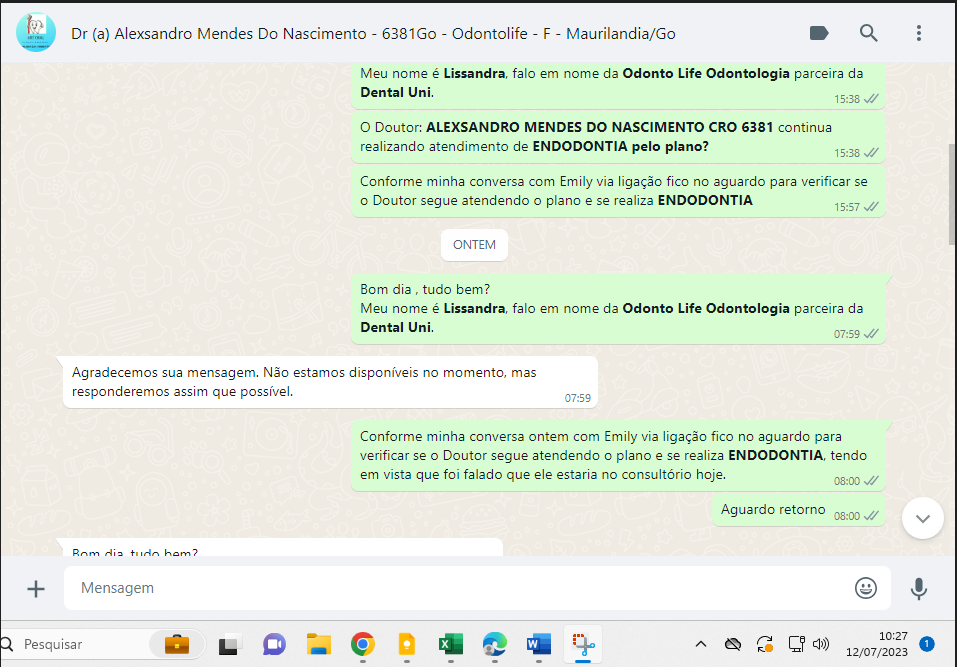Open the contact profile picture

[36, 32]
